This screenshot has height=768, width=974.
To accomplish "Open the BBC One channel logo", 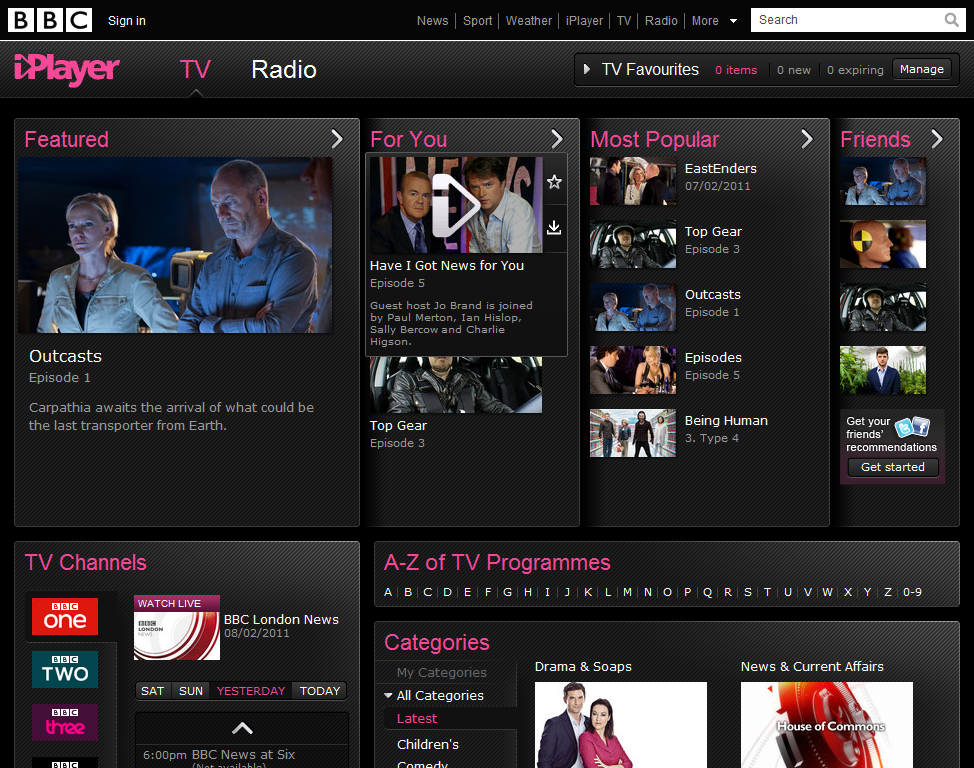I will [65, 616].
